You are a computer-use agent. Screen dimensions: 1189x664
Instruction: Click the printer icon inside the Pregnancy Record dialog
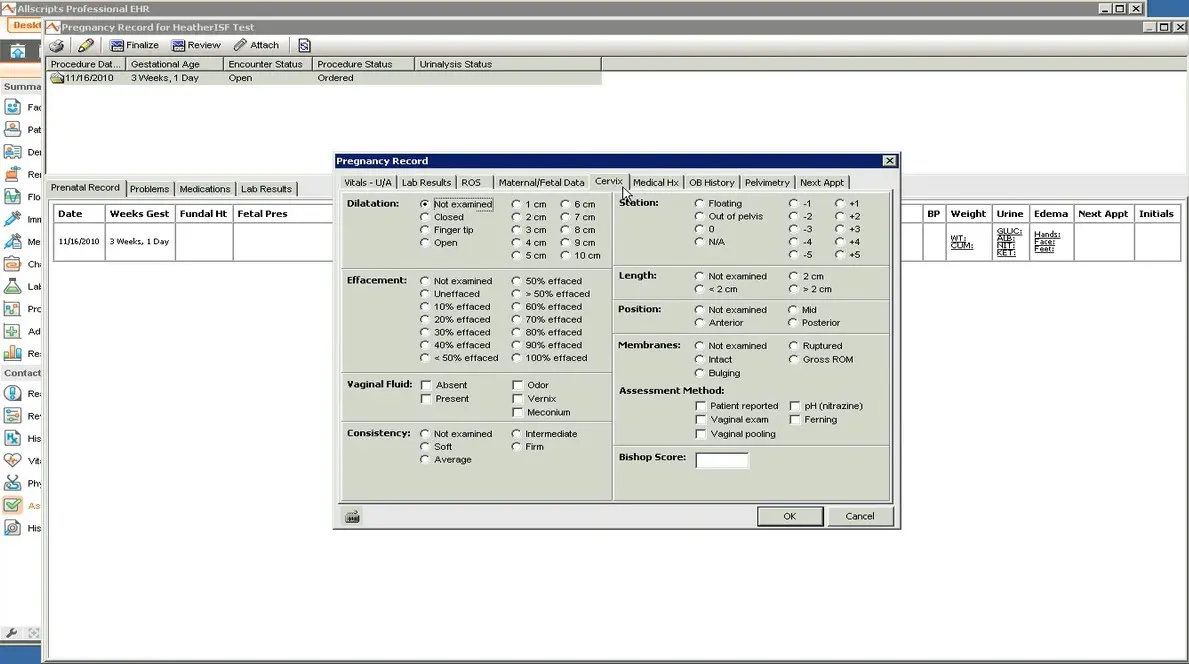[x=352, y=516]
